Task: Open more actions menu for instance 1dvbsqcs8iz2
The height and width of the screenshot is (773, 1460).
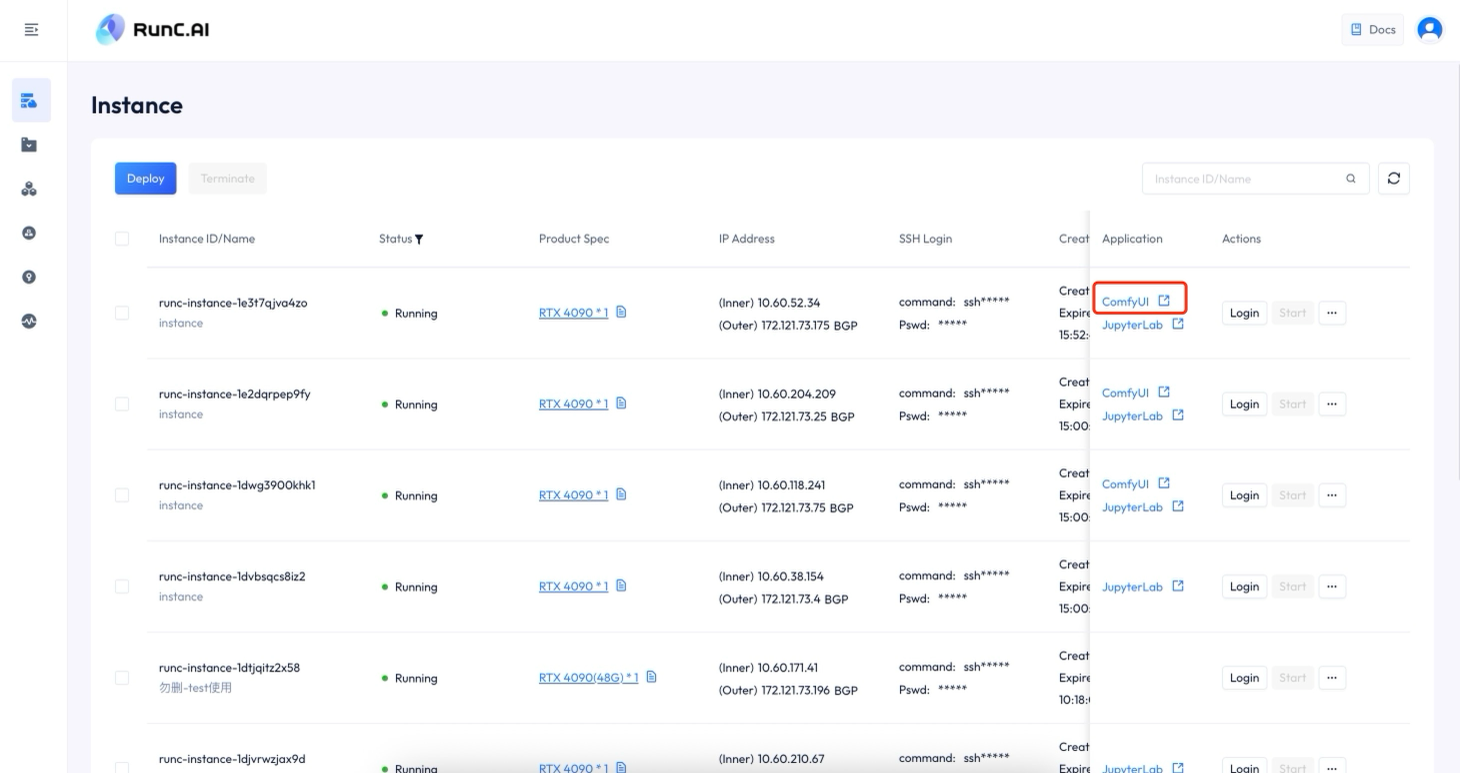Action: pos(1331,586)
